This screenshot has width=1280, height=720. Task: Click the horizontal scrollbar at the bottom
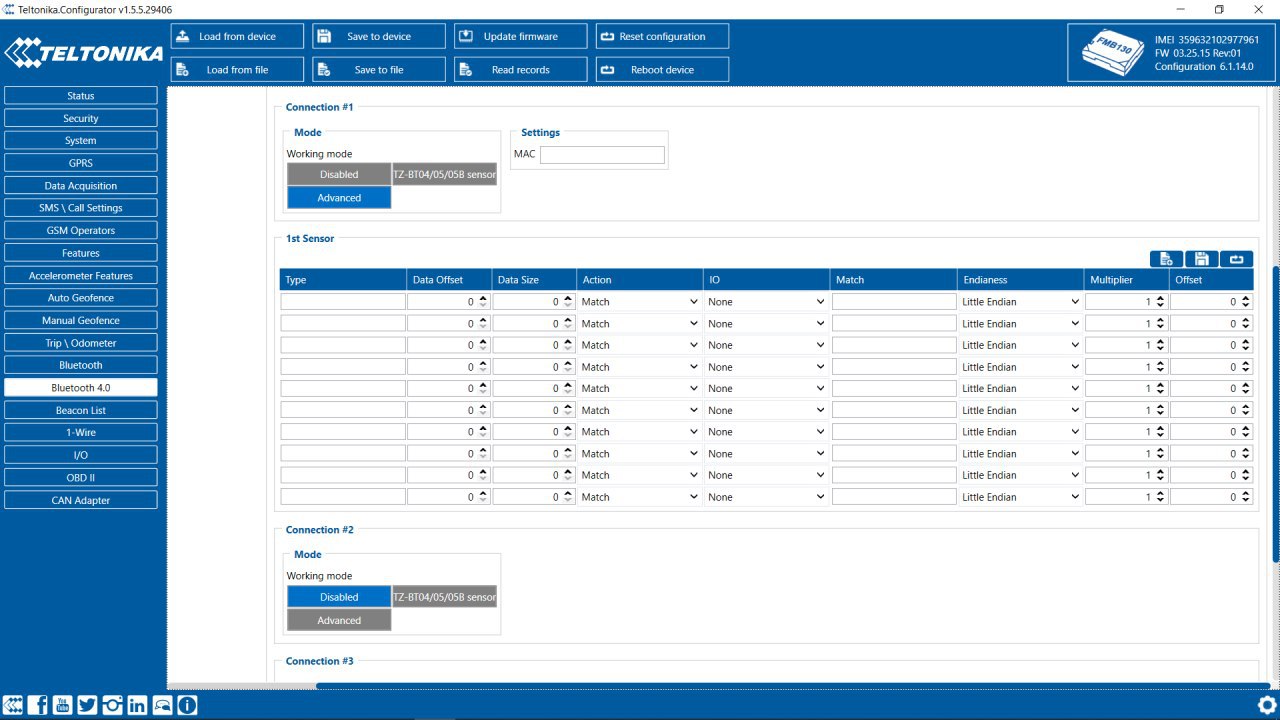point(790,686)
